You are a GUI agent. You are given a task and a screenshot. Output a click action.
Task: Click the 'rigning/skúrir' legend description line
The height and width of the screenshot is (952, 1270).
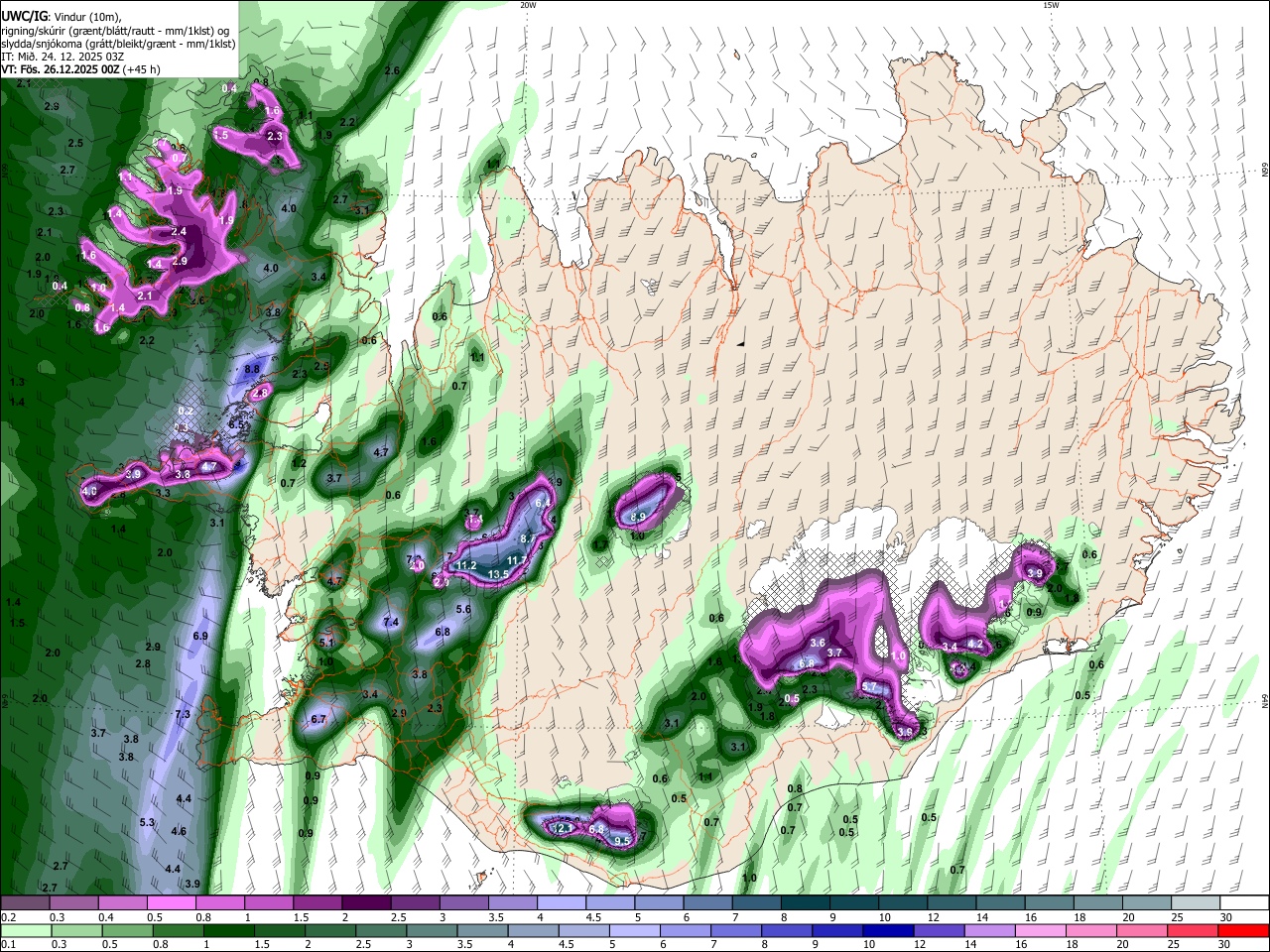point(115,30)
